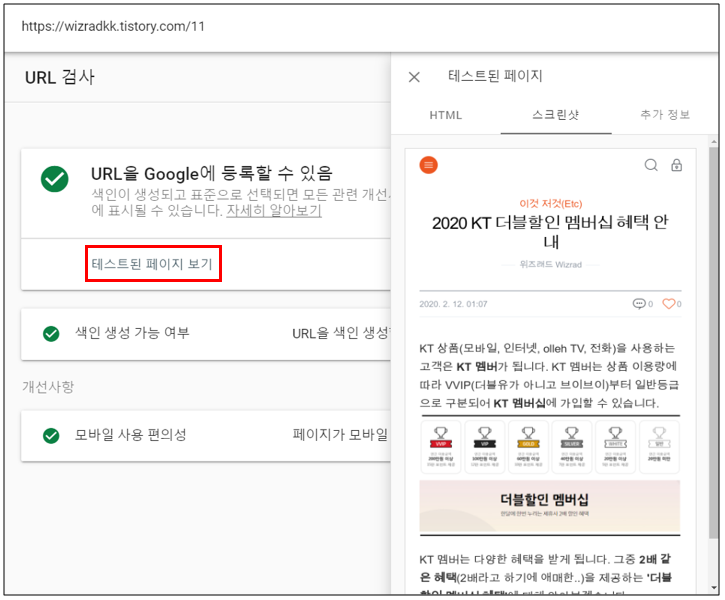The width and height of the screenshot is (725, 600).
Task: Click the 이것 저것(Etc) category link in preview
Action: 551,203
